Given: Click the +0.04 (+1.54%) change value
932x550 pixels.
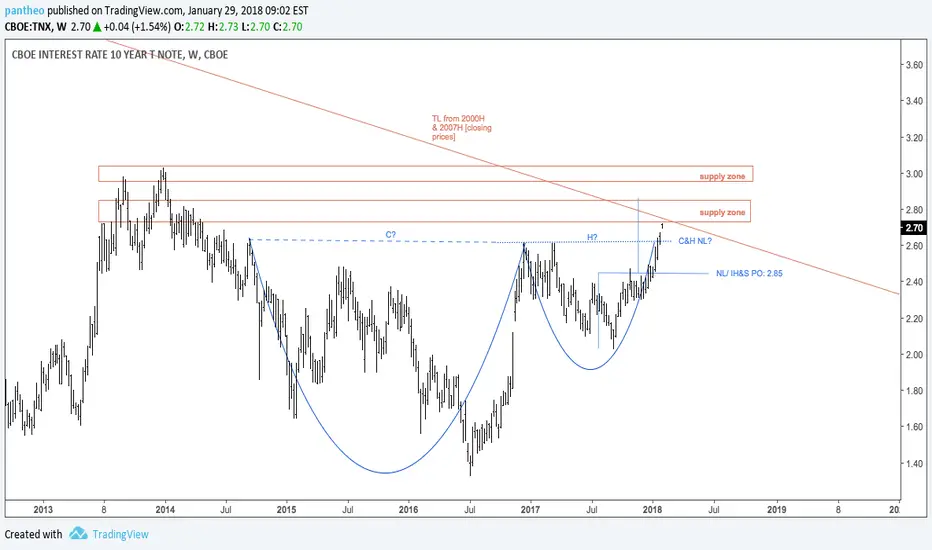Looking at the screenshot, I should (x=137, y=27).
